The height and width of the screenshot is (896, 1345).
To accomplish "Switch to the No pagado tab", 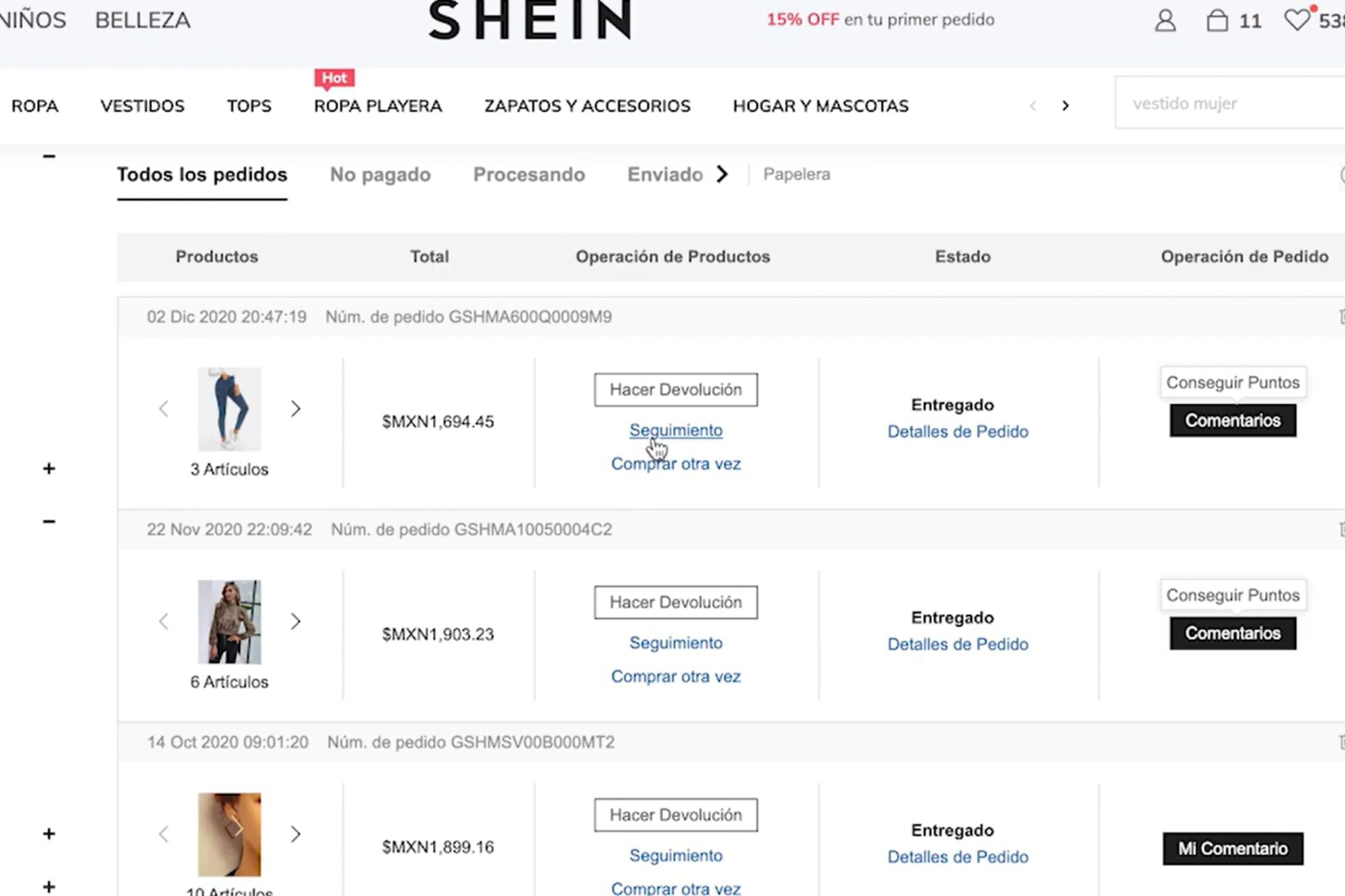I will pos(380,175).
